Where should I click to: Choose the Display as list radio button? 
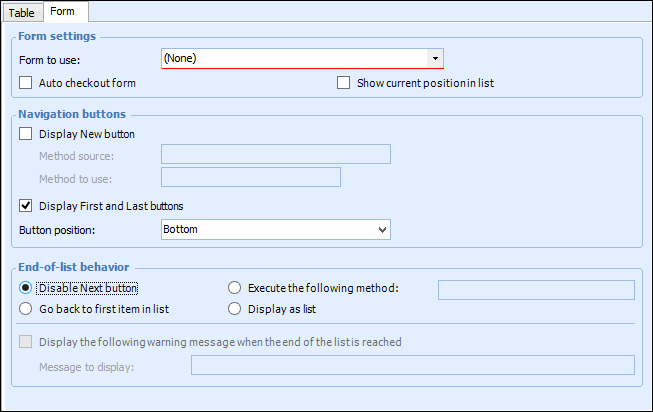click(x=235, y=309)
